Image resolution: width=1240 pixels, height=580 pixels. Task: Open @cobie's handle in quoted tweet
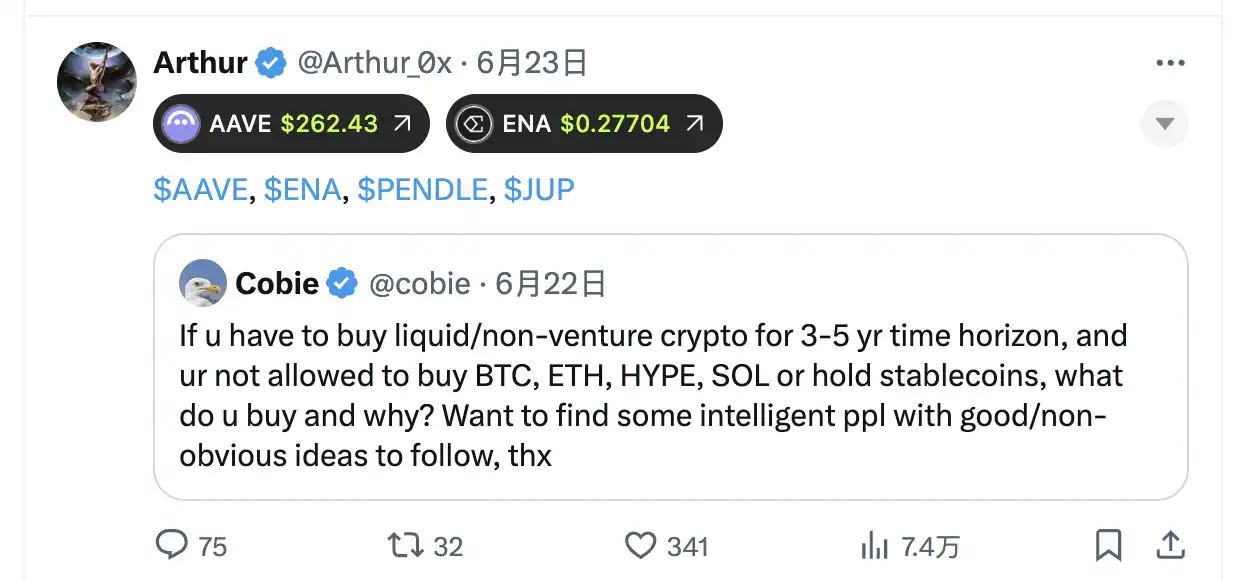[422, 283]
